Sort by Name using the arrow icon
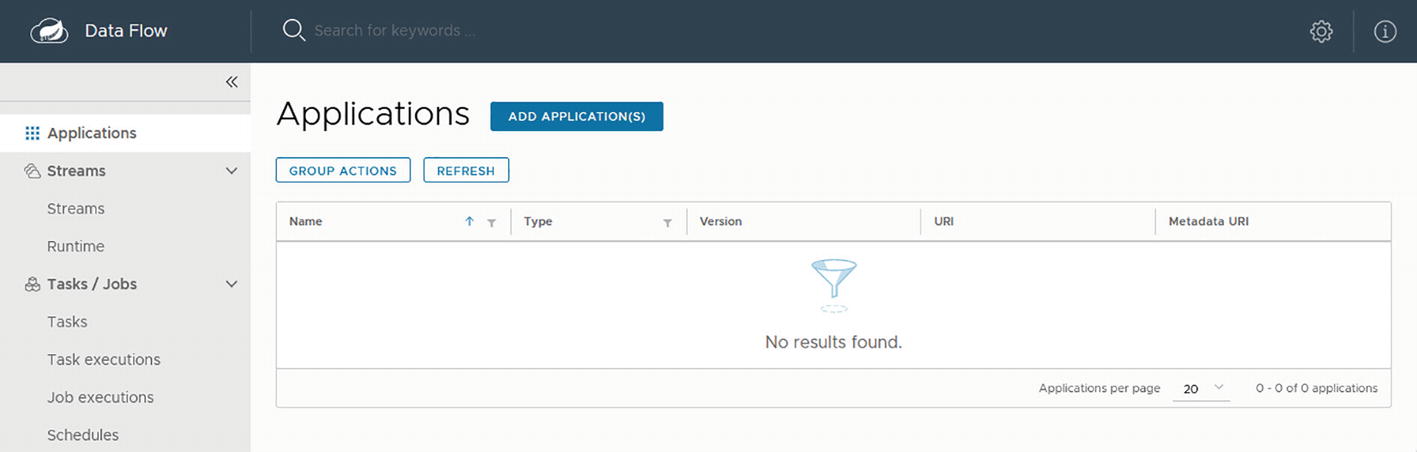Viewport: 1417px width, 452px height. (x=469, y=222)
